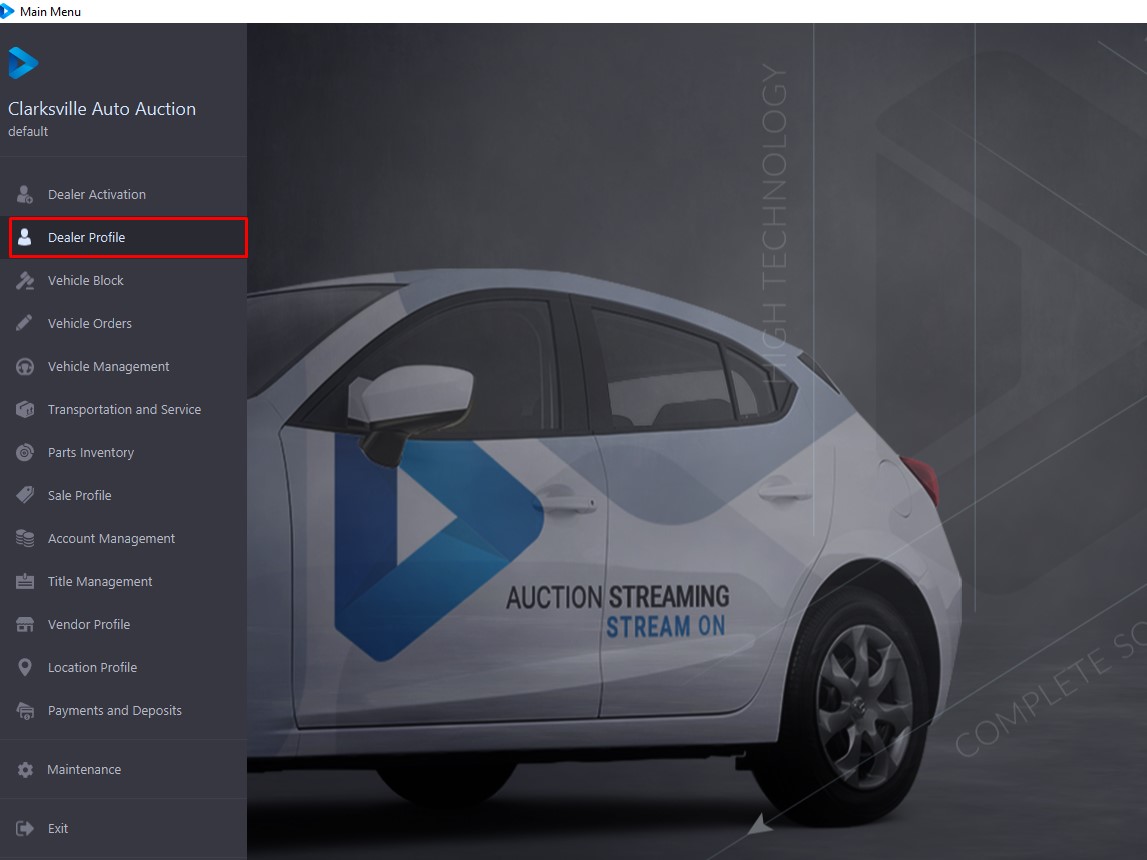Click the Vehicle Management steering wheel icon
The image size is (1147, 860).
coord(25,367)
